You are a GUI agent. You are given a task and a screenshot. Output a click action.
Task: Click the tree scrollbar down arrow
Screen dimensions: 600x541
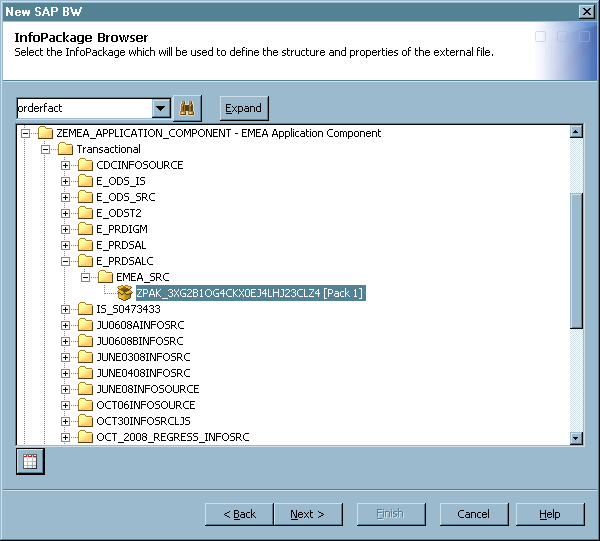point(576,437)
